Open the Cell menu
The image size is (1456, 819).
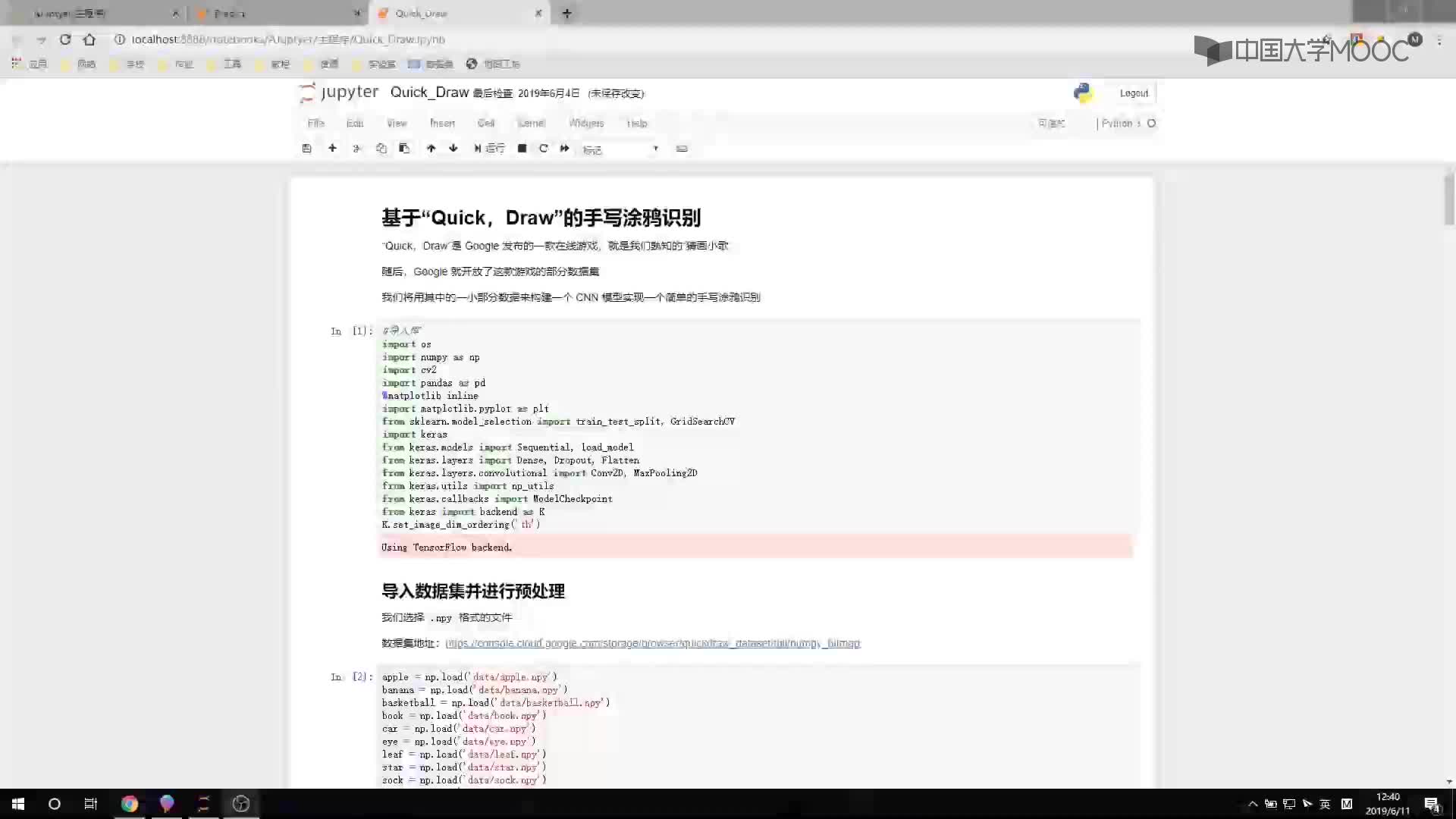tap(486, 123)
